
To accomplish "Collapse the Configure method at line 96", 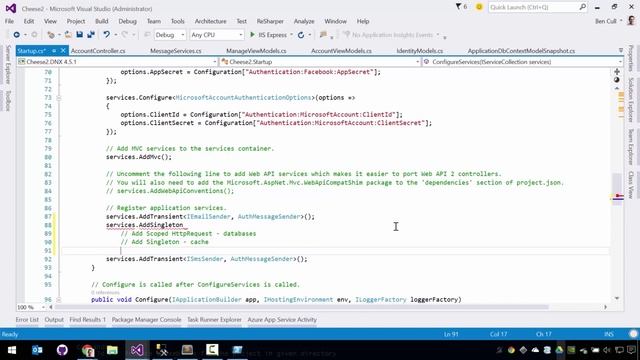I will click(x=59, y=300).
